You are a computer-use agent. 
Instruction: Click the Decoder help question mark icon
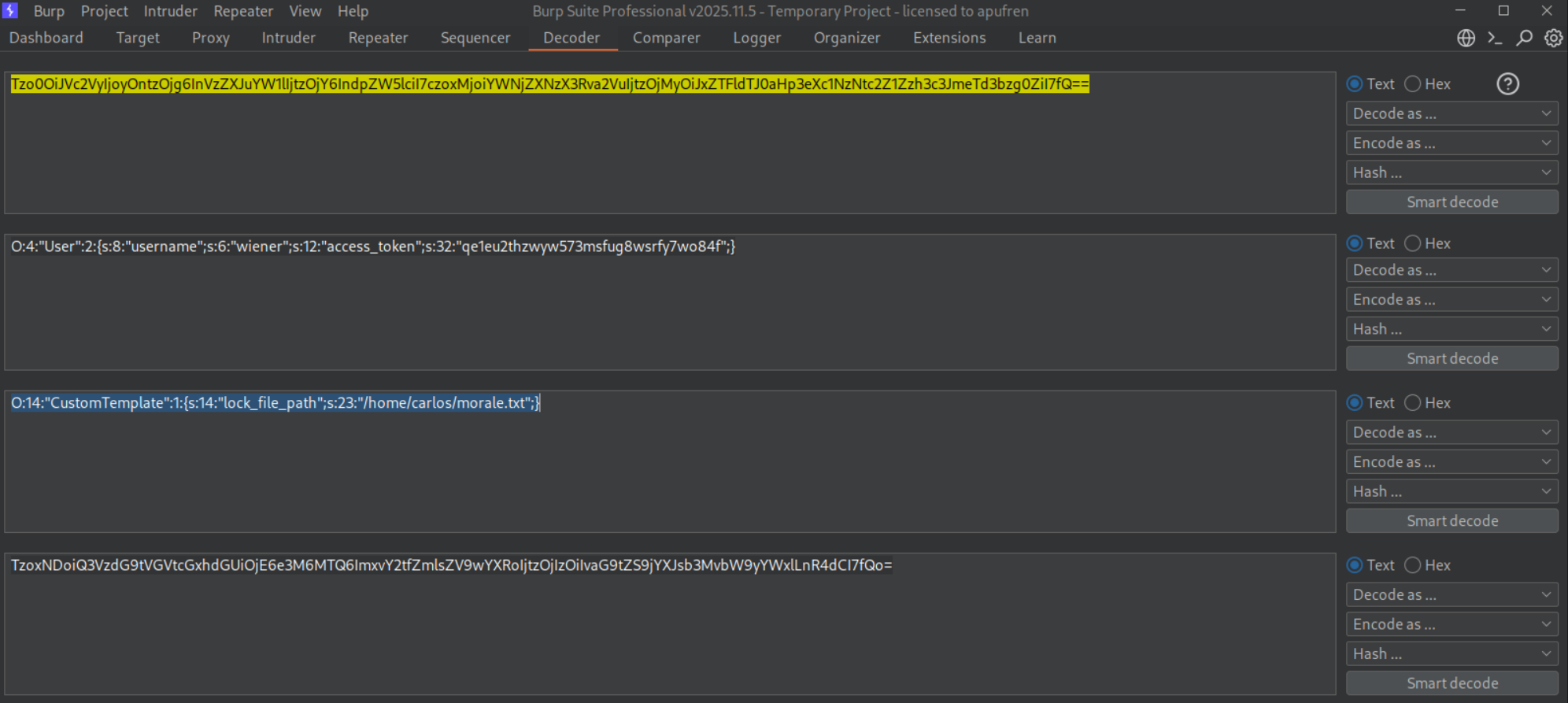[1507, 84]
